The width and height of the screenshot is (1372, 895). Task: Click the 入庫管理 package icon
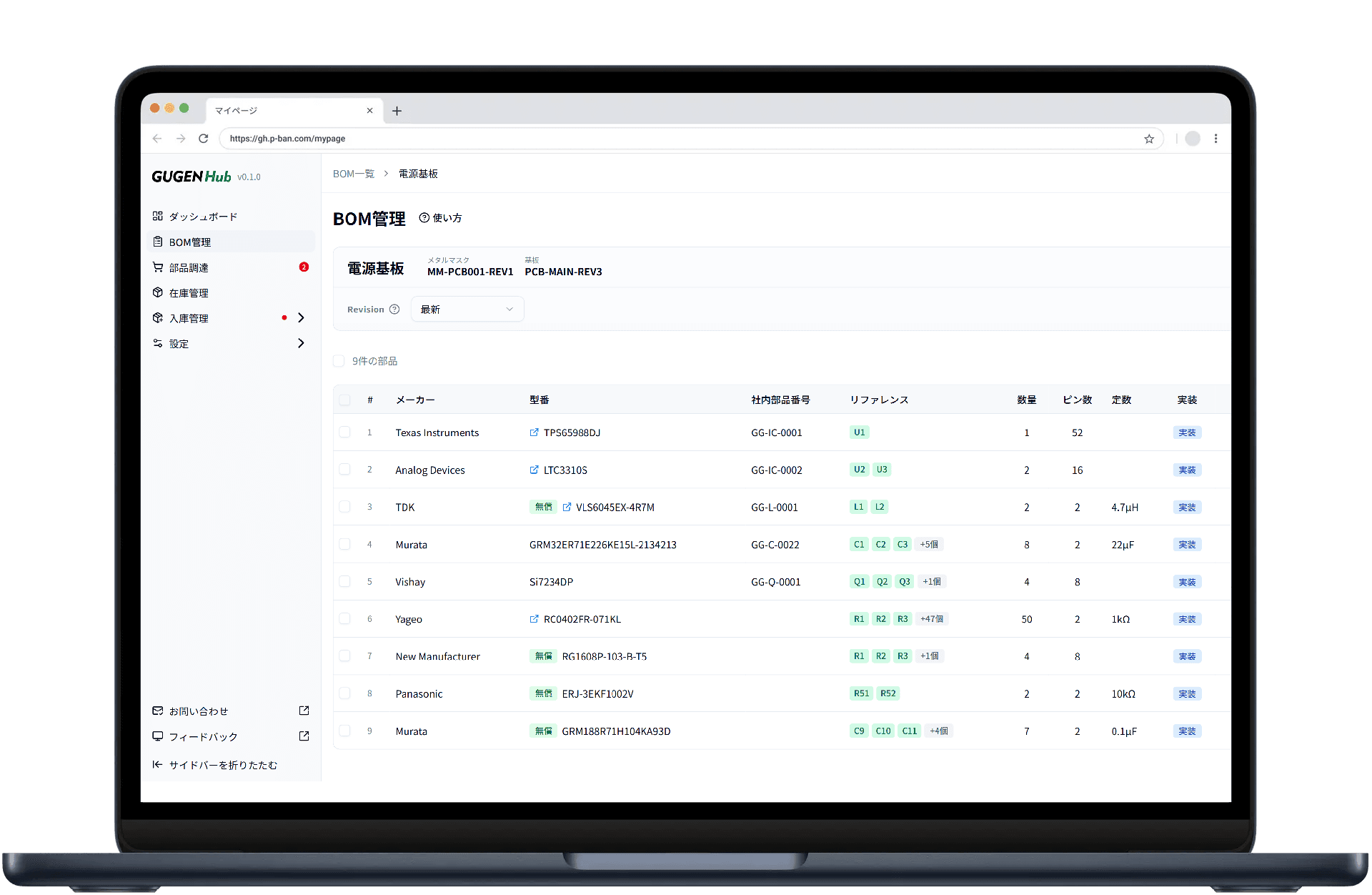pyautogui.click(x=158, y=318)
